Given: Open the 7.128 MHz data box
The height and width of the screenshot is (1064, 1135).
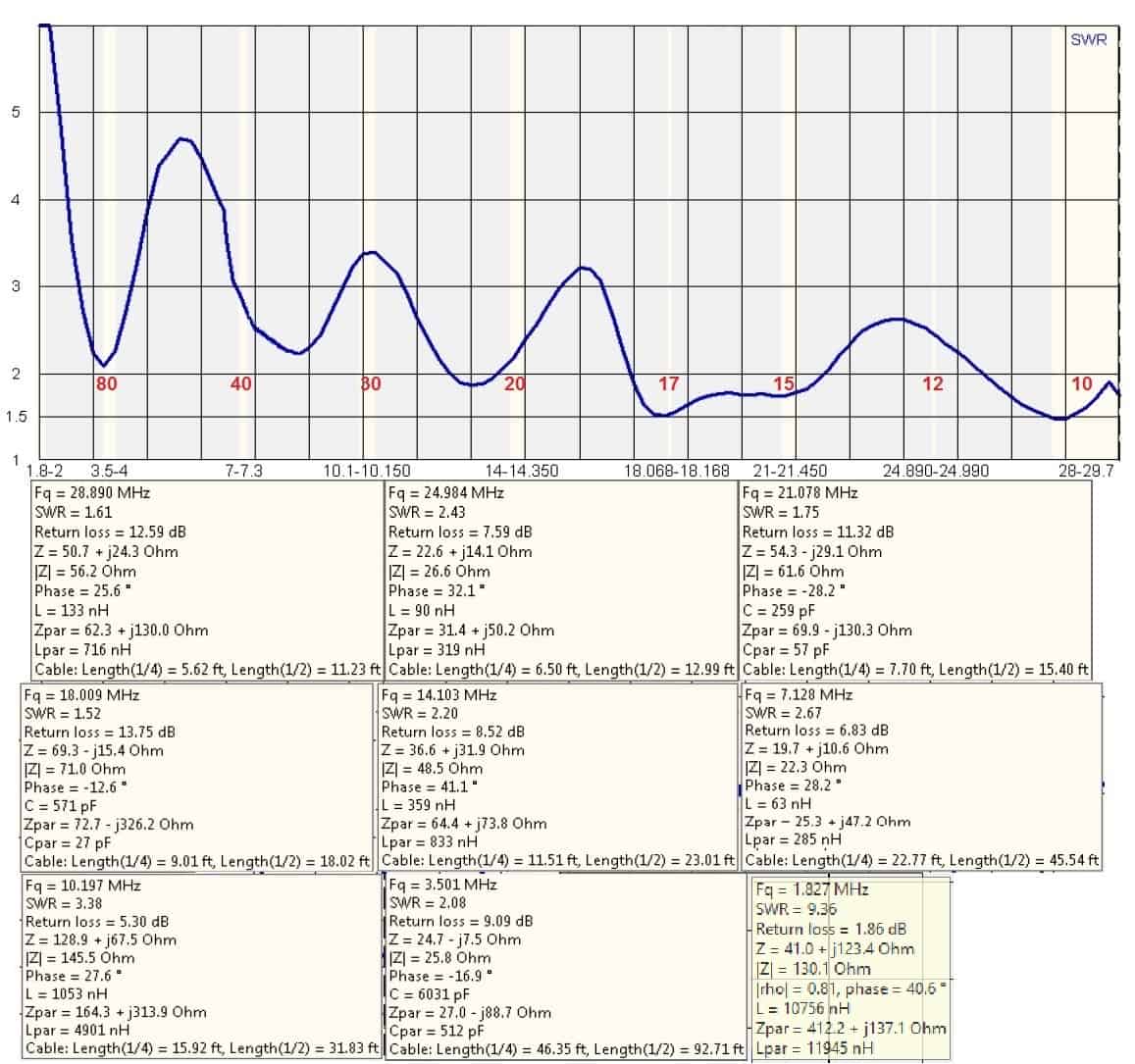Looking at the screenshot, I should tap(920, 778).
